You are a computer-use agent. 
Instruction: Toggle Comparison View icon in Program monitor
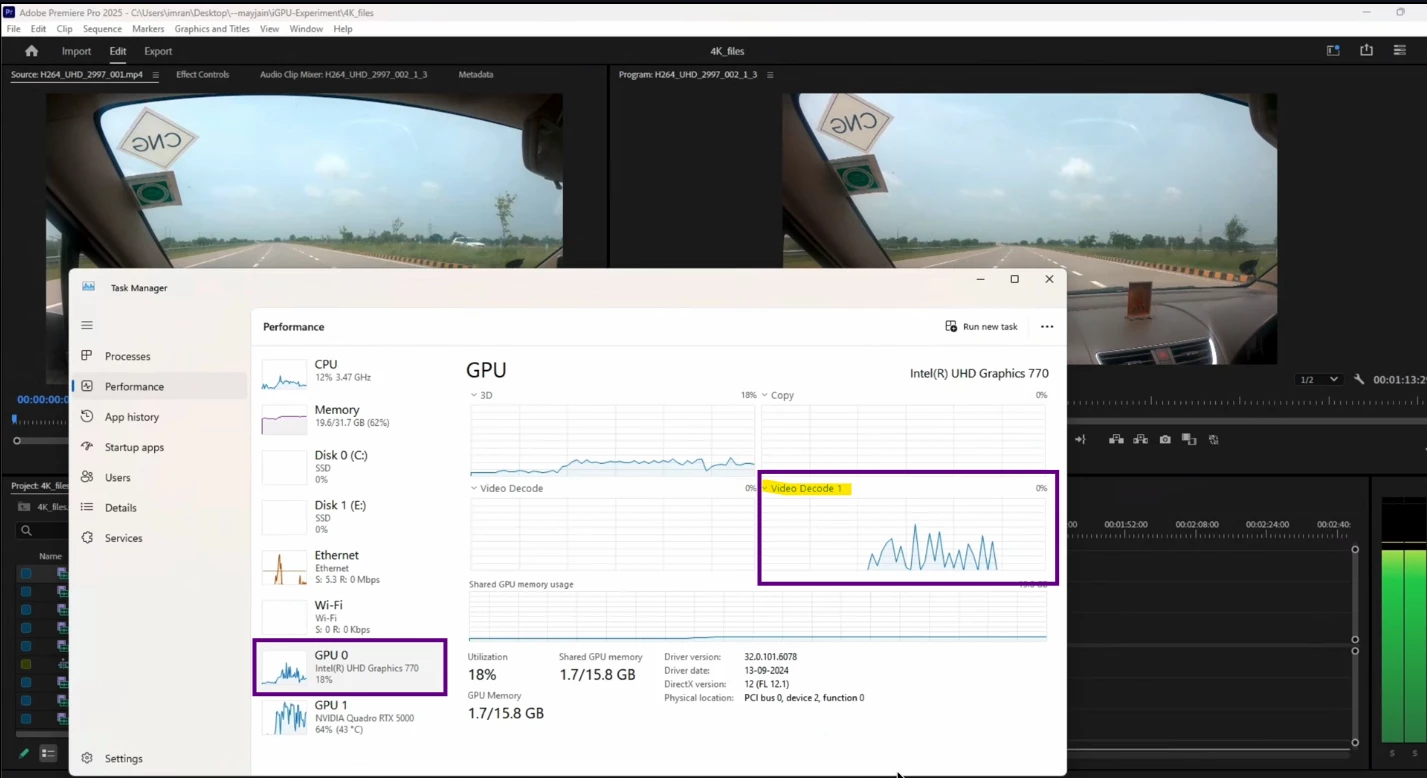(x=1189, y=440)
